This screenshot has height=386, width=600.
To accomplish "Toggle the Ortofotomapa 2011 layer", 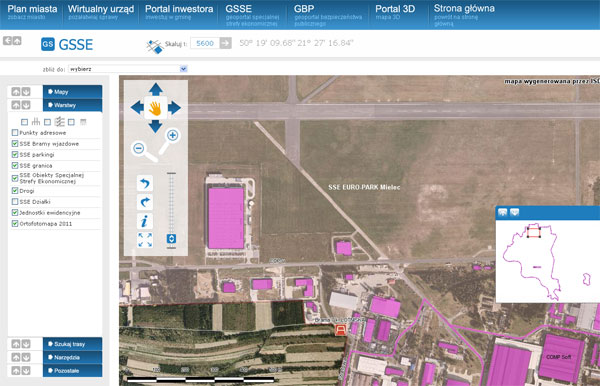I will [x=15, y=223].
